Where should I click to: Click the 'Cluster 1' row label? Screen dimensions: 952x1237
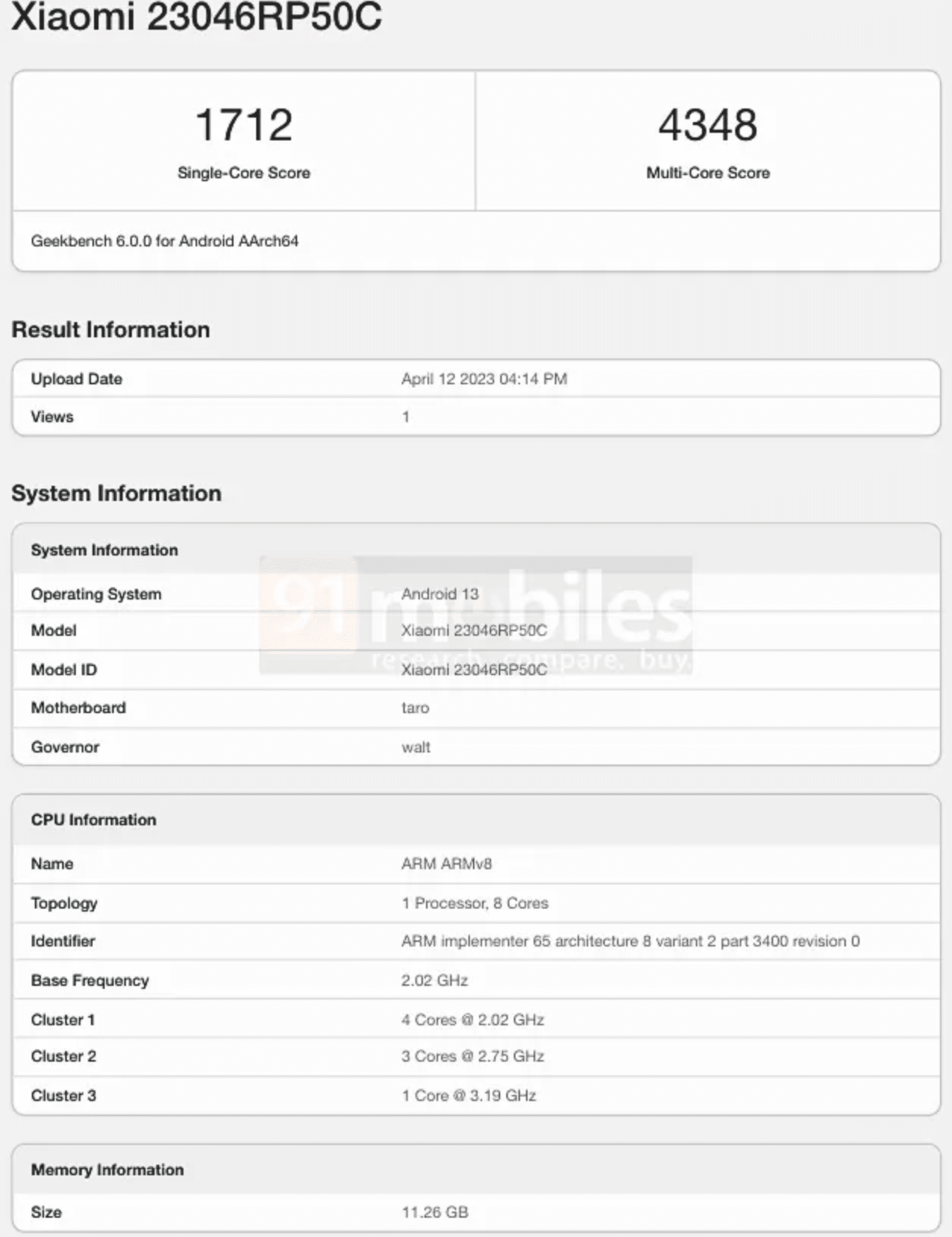63,1020
